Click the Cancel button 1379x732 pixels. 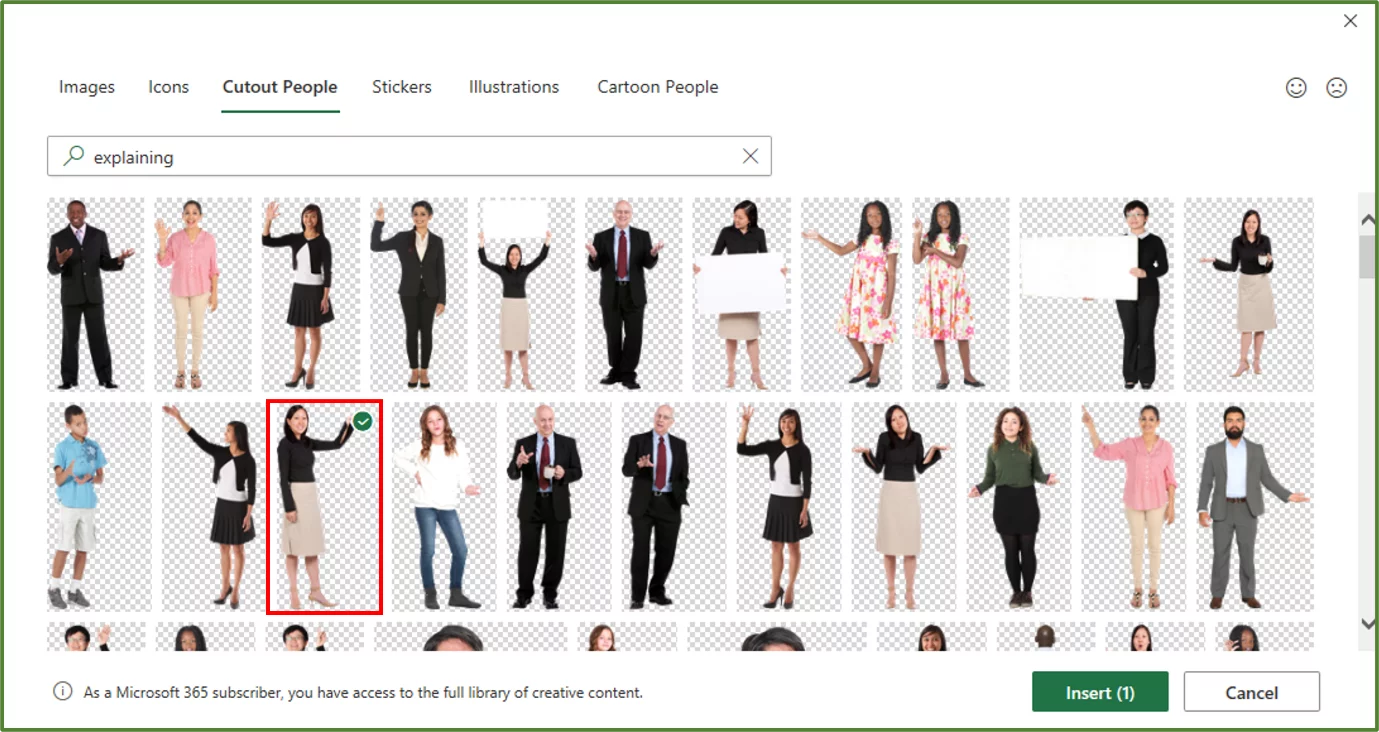(x=1251, y=691)
